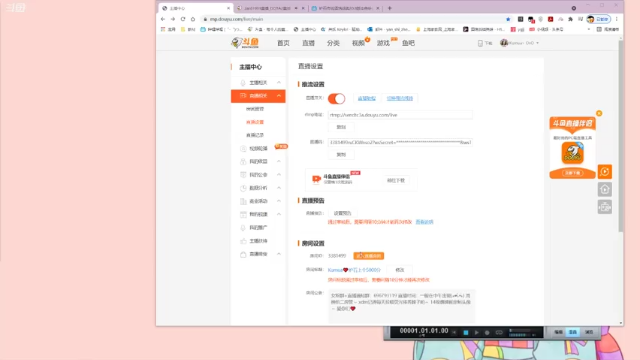Click the icon on highlighted 直播相关 row
Viewport: 640px width, 360px height.
(x=243, y=96)
